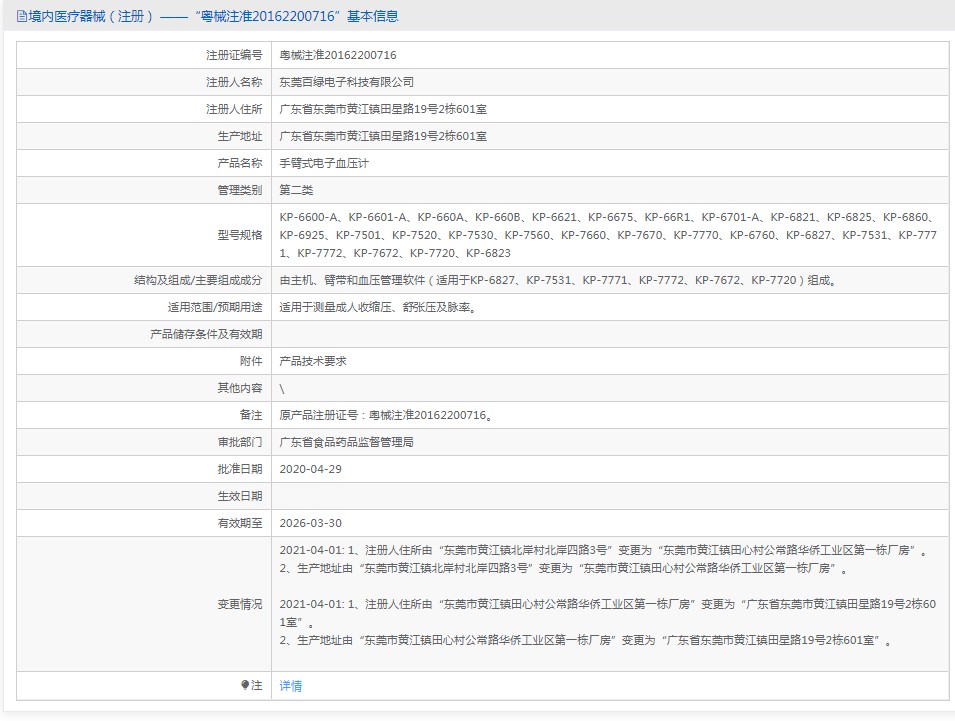Screen dimensions: 955x721
Task: Click the expiry date 2026-03-30
Action: [x=311, y=523]
